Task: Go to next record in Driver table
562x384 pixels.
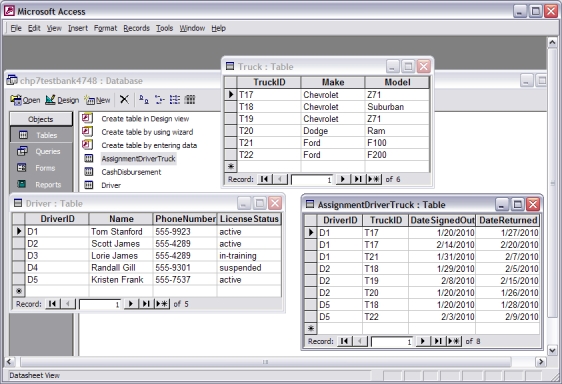Action: click(x=131, y=304)
